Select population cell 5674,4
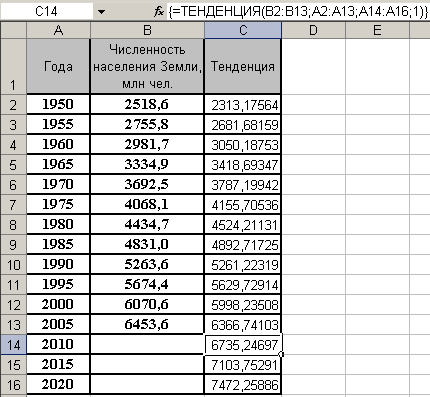430x397 pixels. point(147,285)
